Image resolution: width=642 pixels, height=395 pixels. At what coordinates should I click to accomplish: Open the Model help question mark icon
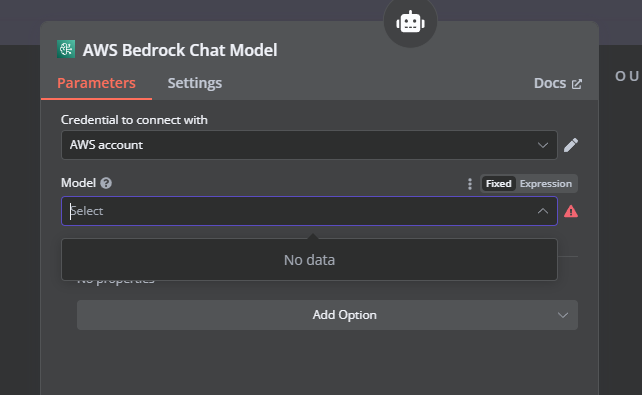click(106, 183)
